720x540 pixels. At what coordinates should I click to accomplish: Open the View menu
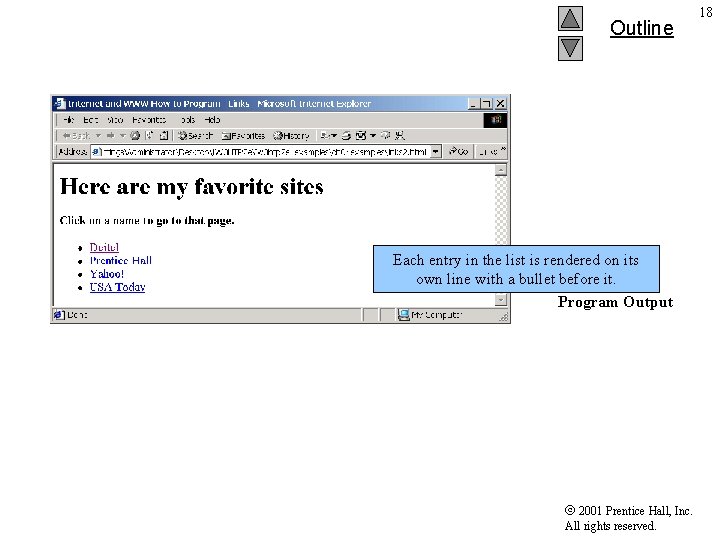click(x=115, y=120)
